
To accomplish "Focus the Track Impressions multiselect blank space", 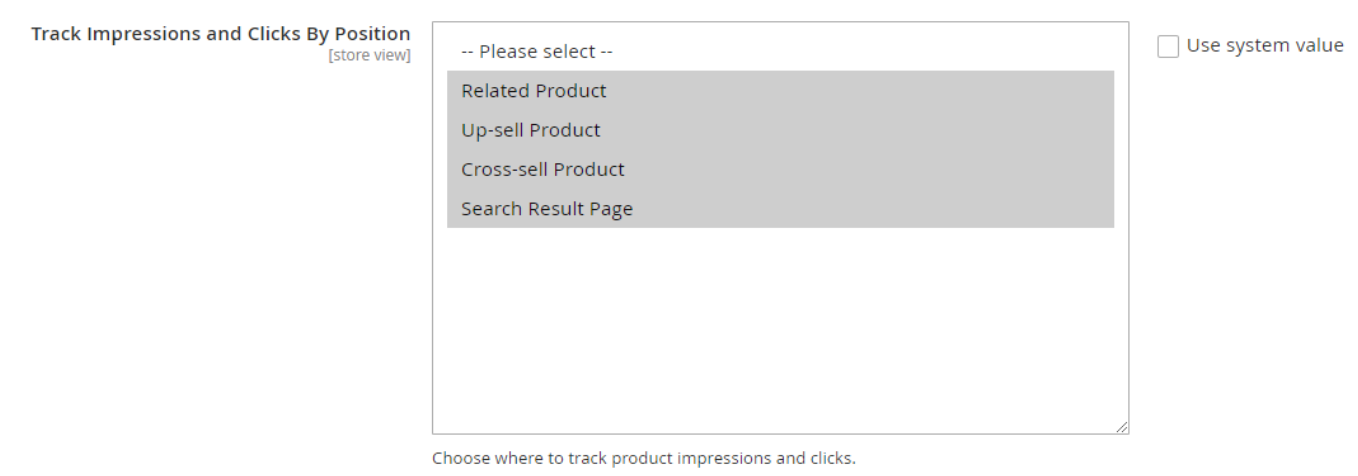I will point(780,330).
